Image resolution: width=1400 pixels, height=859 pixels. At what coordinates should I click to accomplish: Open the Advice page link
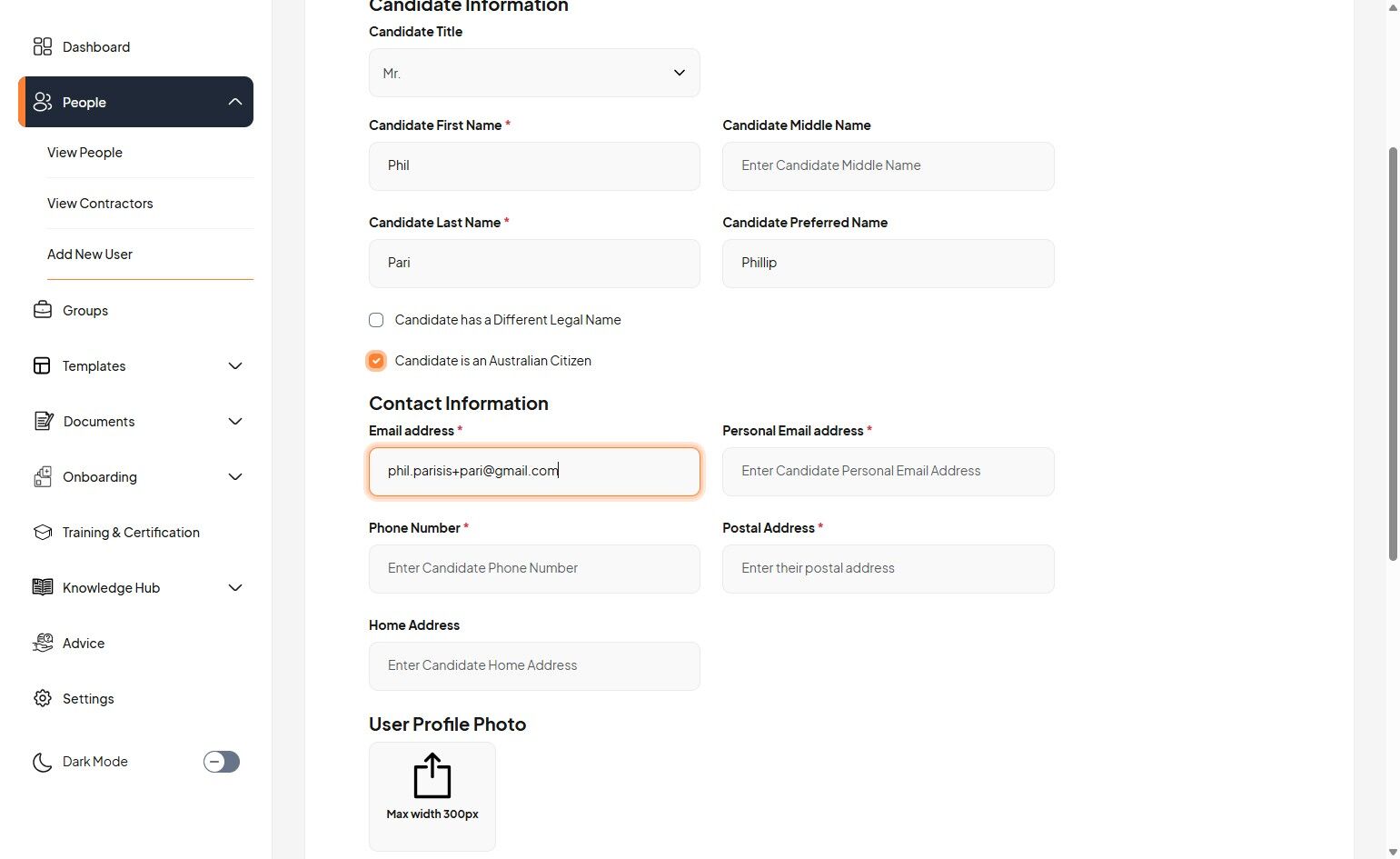point(84,643)
